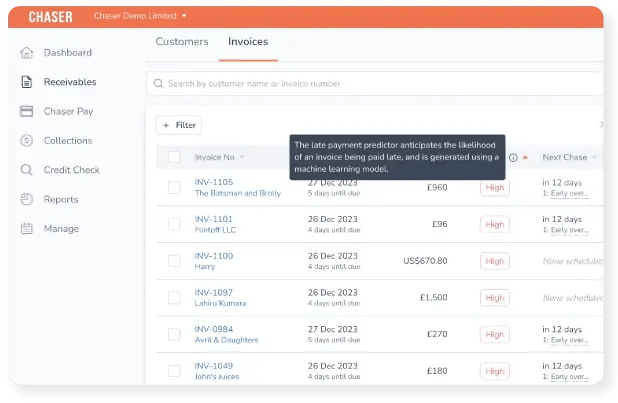Click None scheduled for INV-1100

coord(573,261)
